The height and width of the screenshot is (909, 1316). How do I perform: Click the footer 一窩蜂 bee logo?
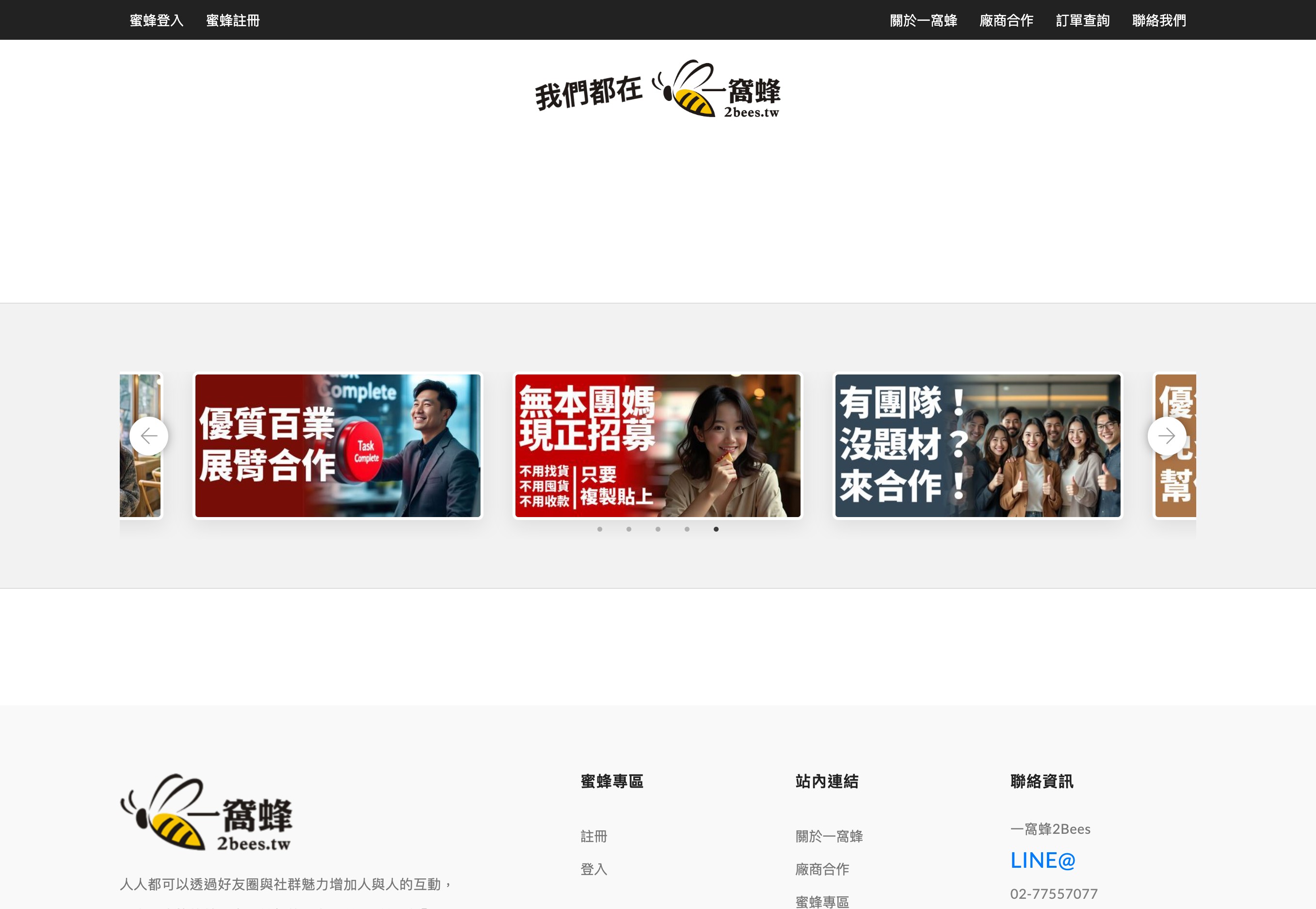206,813
